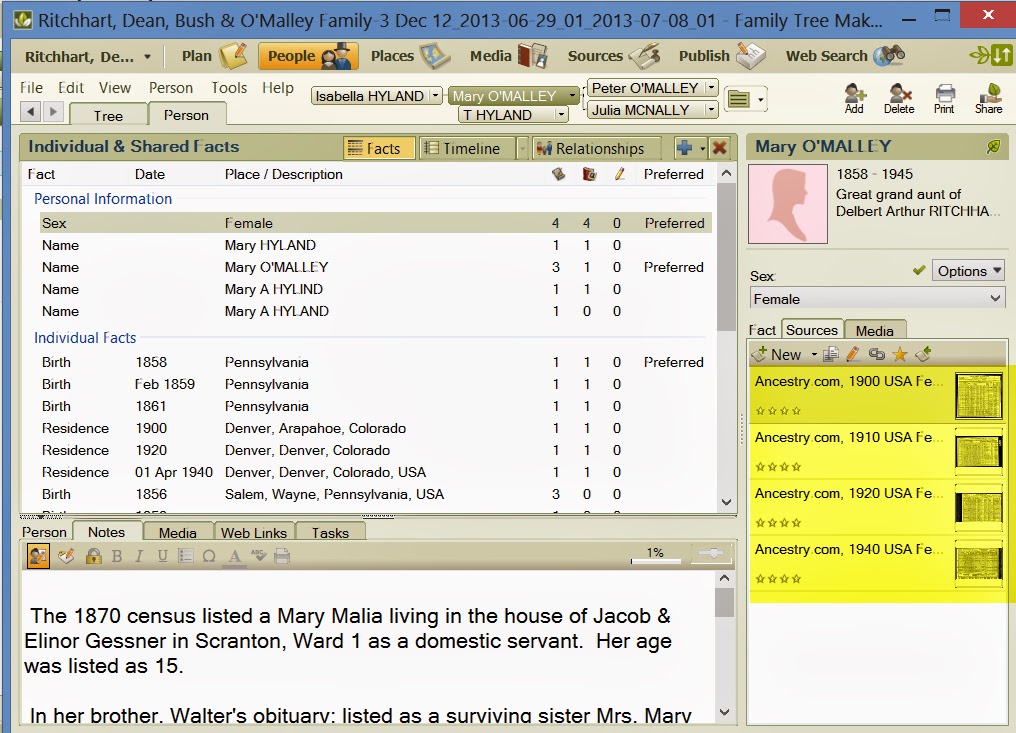Screen dimensions: 1016x733
Task: Select the Facts view button
Action: (378, 148)
